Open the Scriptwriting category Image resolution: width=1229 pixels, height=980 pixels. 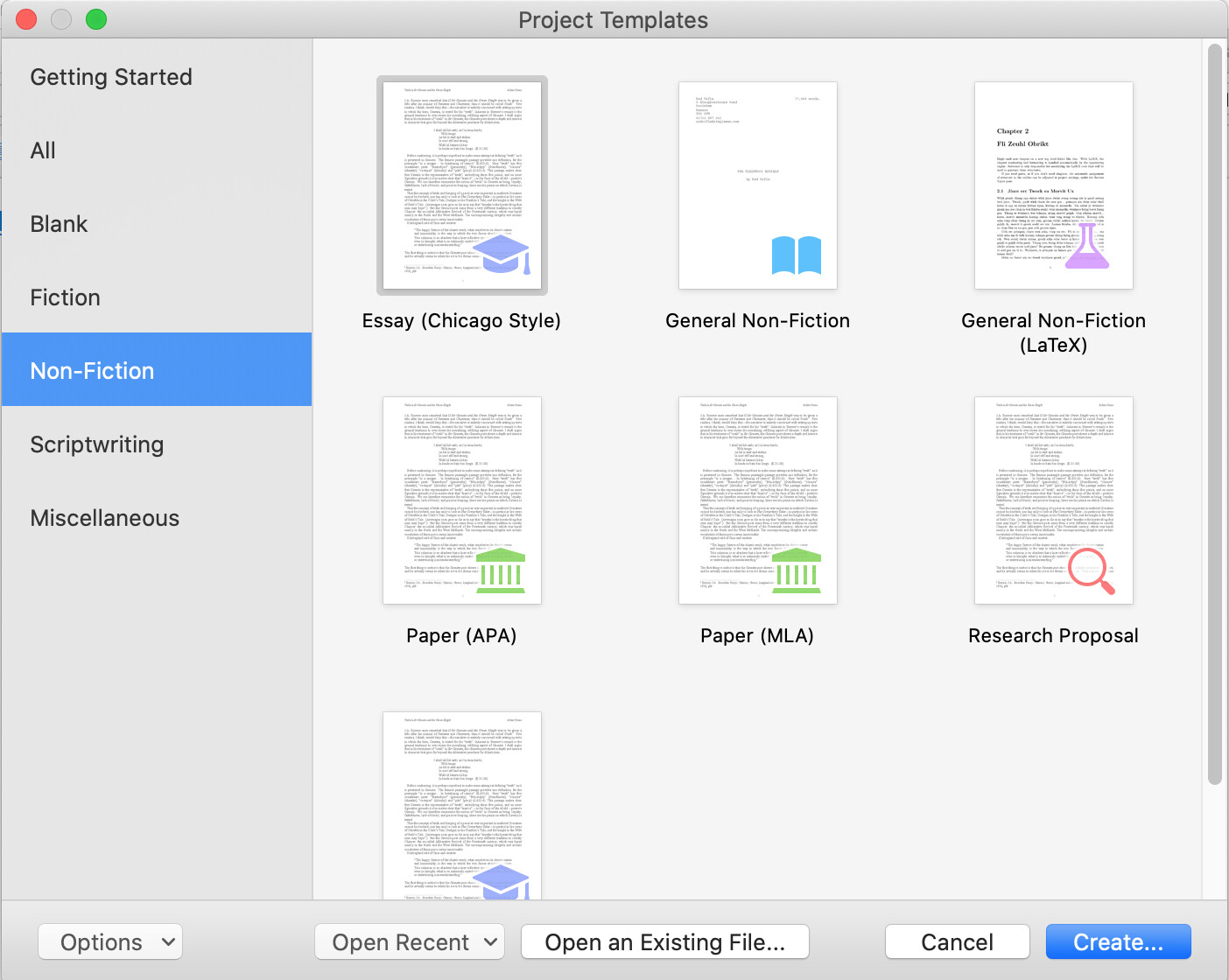(97, 444)
